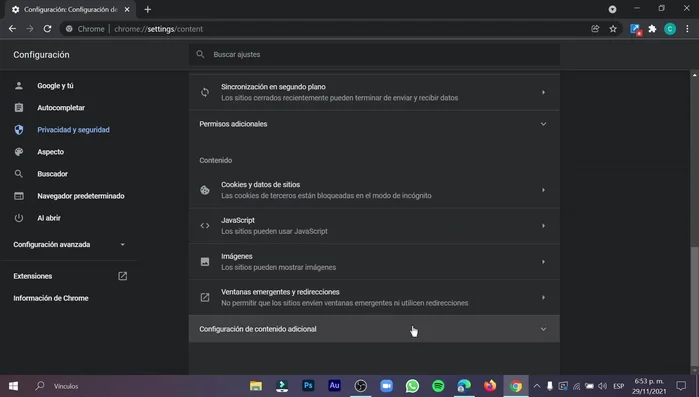Open Aspecto settings section
The width and height of the screenshot is (699, 397).
click(x=50, y=152)
